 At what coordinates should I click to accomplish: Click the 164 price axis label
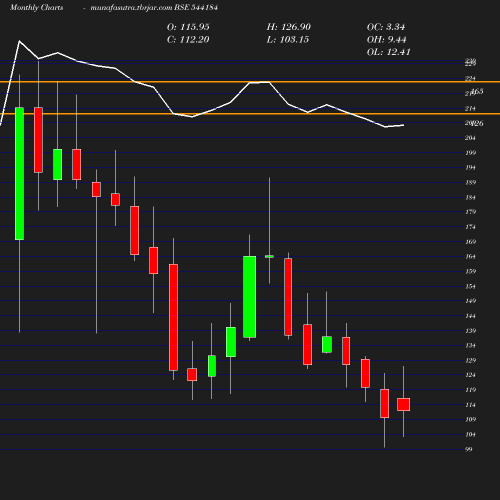(470, 256)
